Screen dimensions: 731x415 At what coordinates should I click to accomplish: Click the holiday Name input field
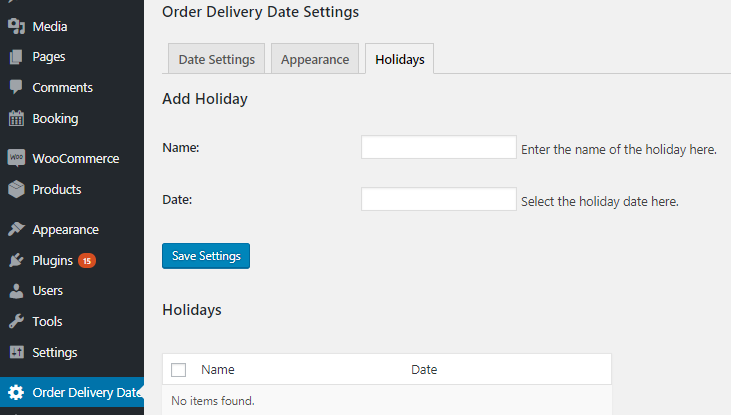click(x=439, y=147)
